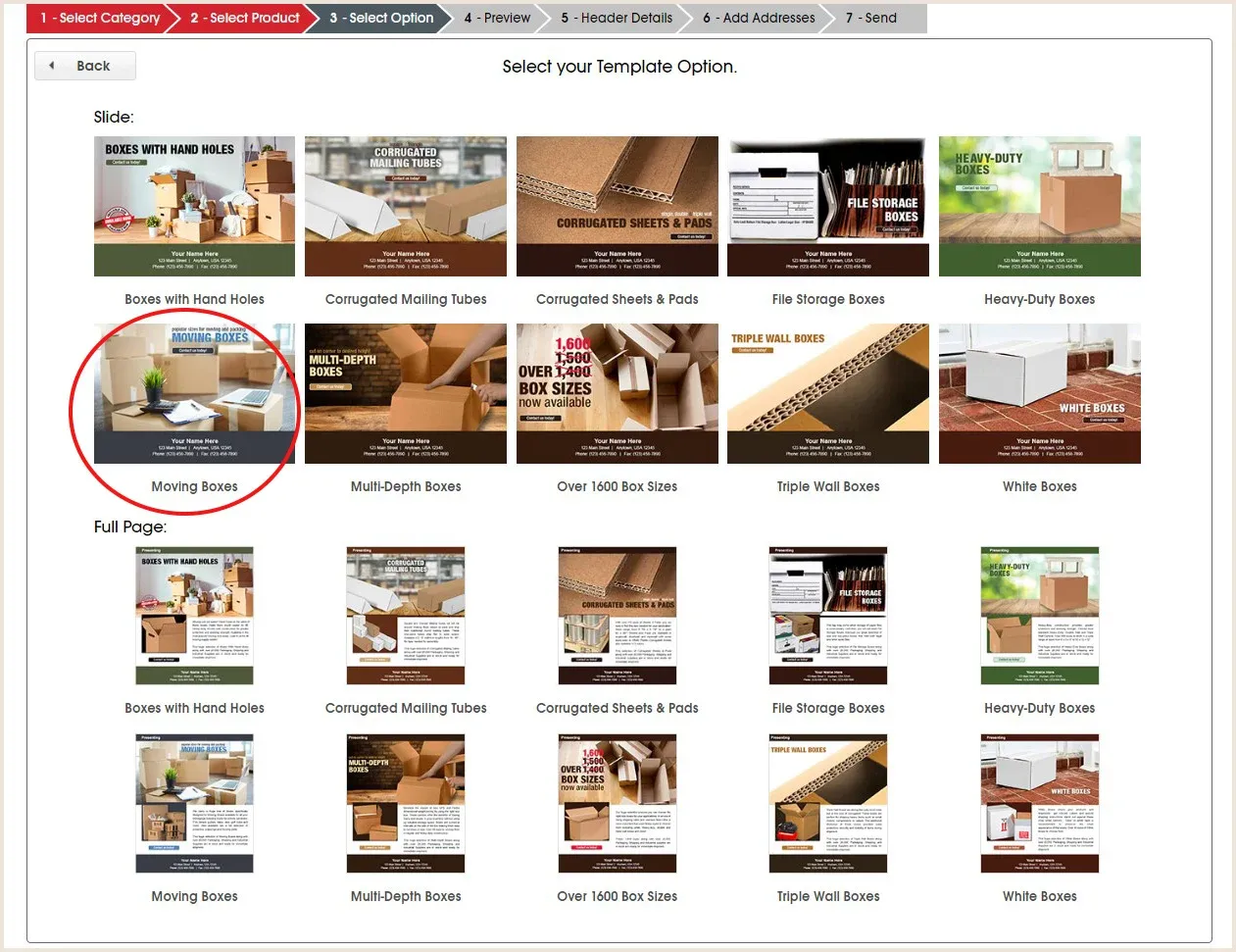
Task: Pick the Corrugated Mailing Tubes full-page image
Action: [x=406, y=616]
